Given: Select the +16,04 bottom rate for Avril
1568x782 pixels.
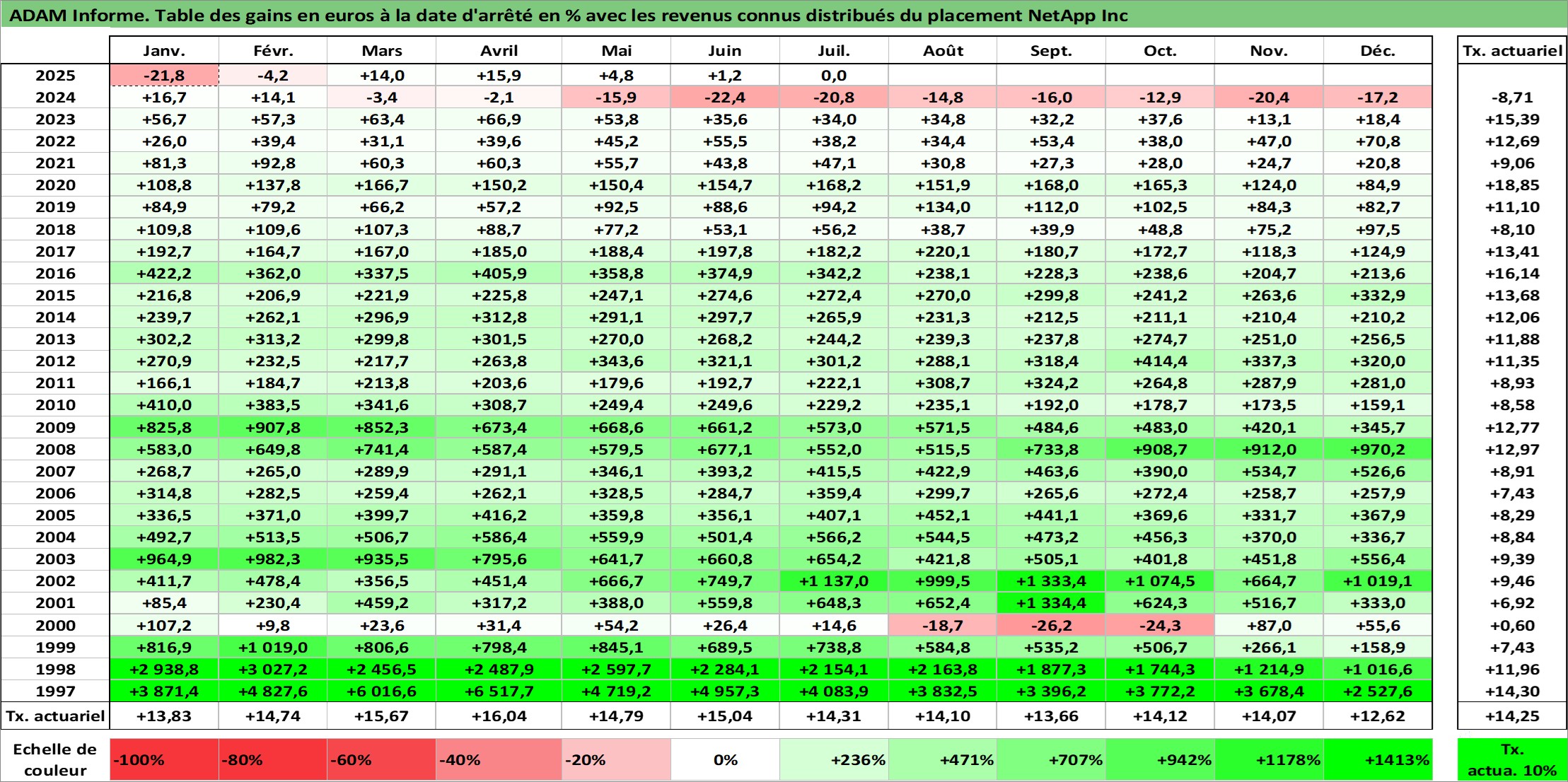Looking at the screenshot, I should point(499,716).
